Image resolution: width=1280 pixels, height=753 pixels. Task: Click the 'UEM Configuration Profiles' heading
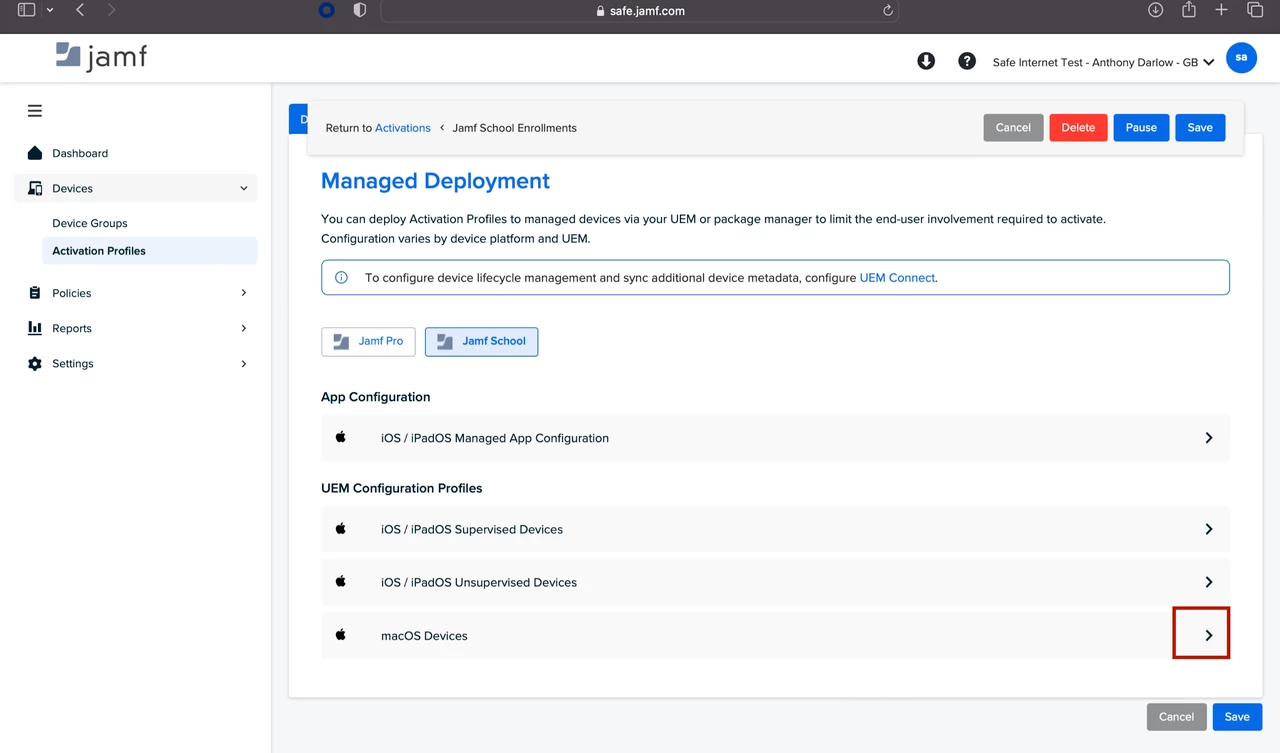(402, 488)
